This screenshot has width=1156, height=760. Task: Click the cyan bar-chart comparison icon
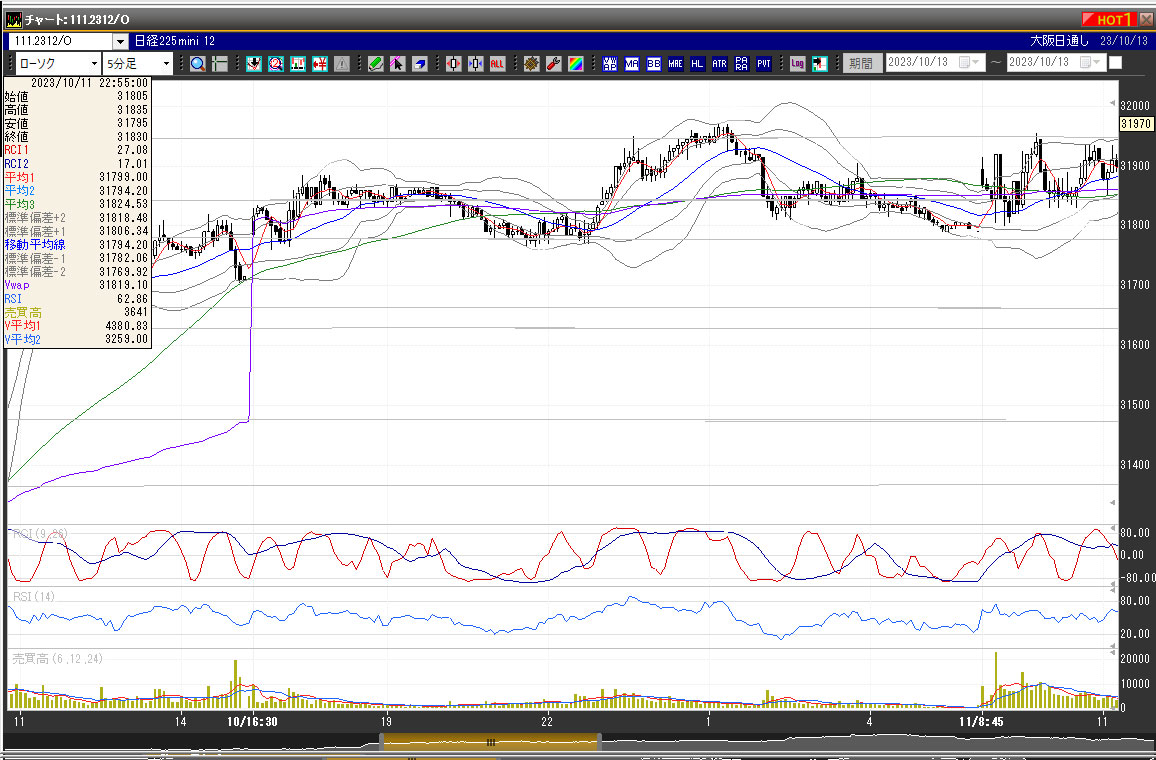click(x=298, y=64)
